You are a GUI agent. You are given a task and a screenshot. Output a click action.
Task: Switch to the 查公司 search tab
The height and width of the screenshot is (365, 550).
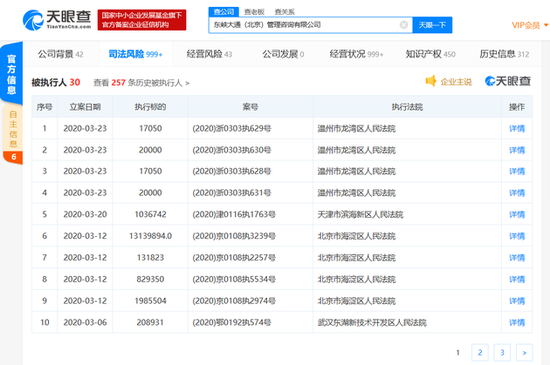pyautogui.click(x=224, y=12)
